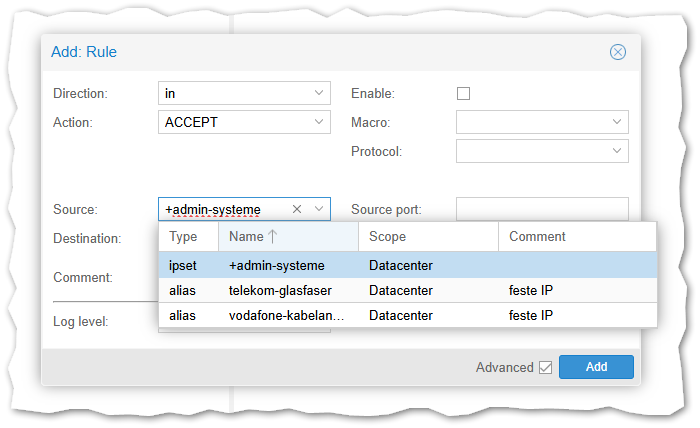This screenshot has height=428, width=700.
Task: Sort by Type column header
Action: (x=184, y=237)
